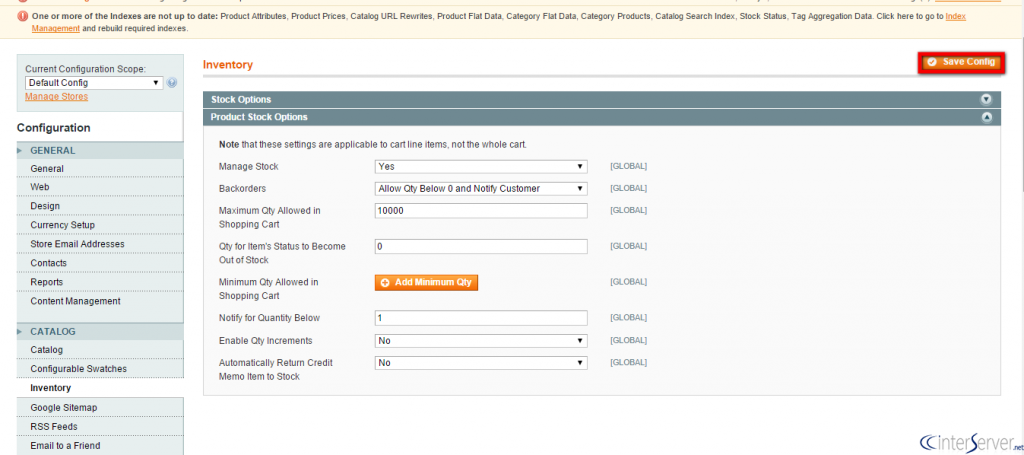
Task: Collapse the Product Stock Options section arrow
Action: pos(987,118)
